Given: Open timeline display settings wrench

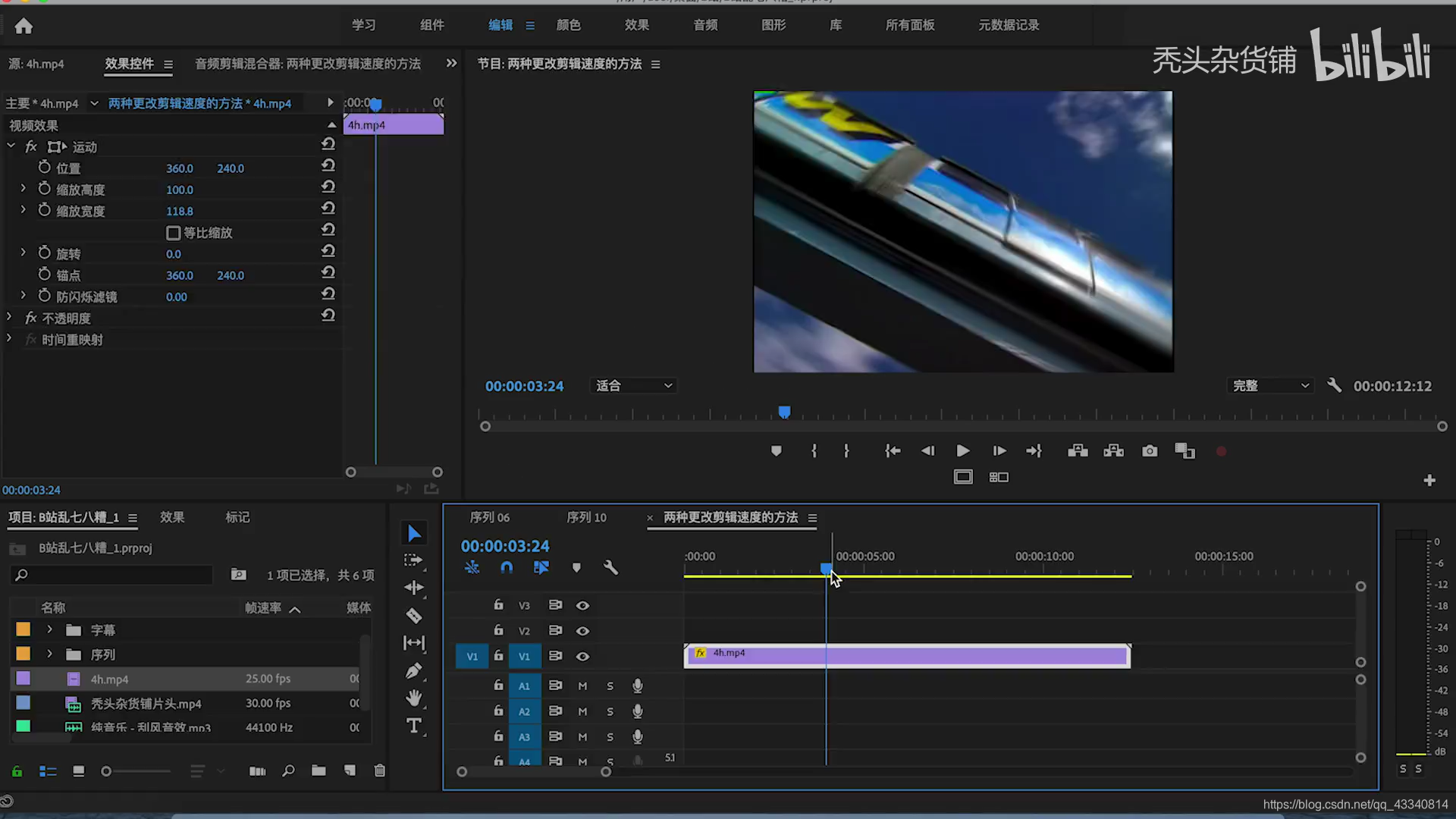Looking at the screenshot, I should [x=610, y=567].
